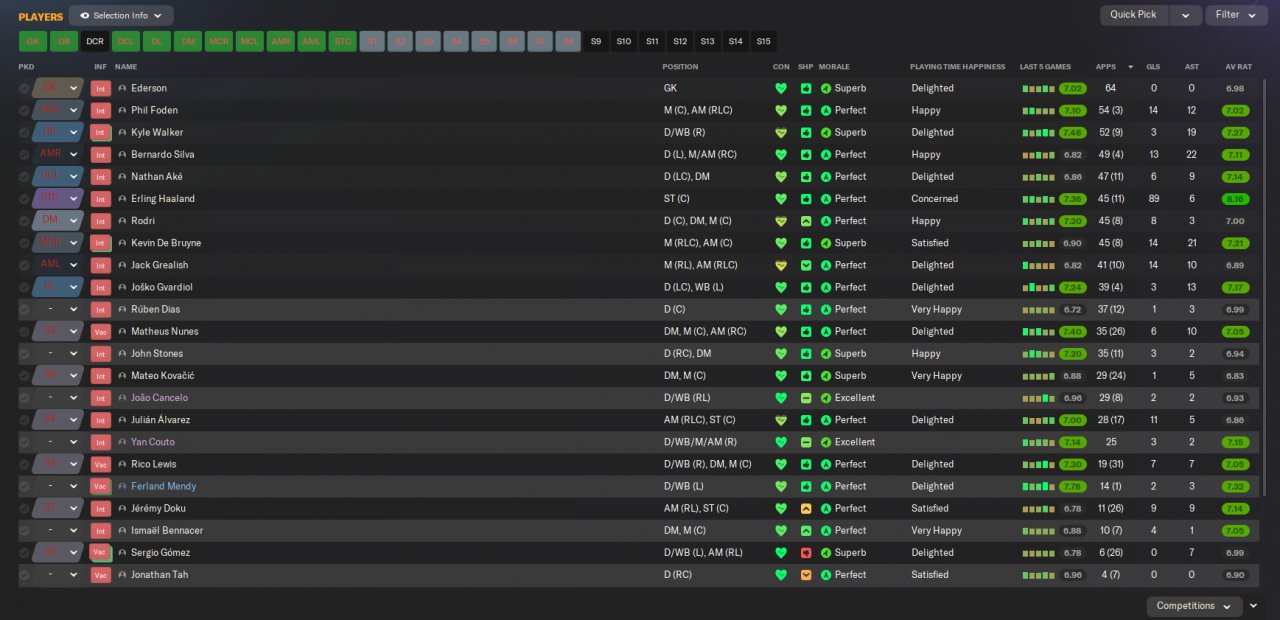Click the Quick Pick button
Image resolution: width=1280 pixels, height=620 pixels.
[1134, 15]
